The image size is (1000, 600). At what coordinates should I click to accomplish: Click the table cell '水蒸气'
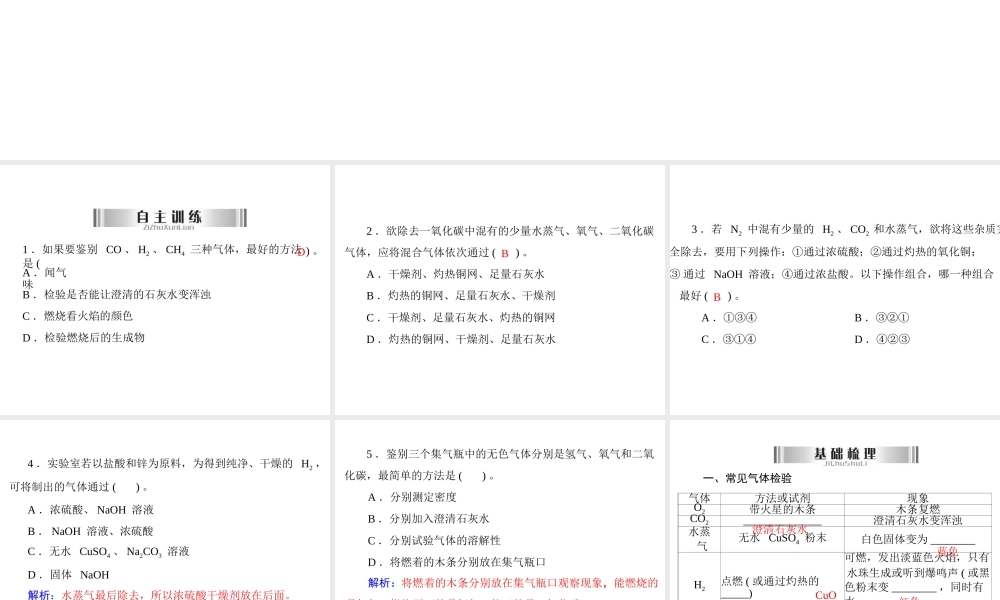point(700,539)
